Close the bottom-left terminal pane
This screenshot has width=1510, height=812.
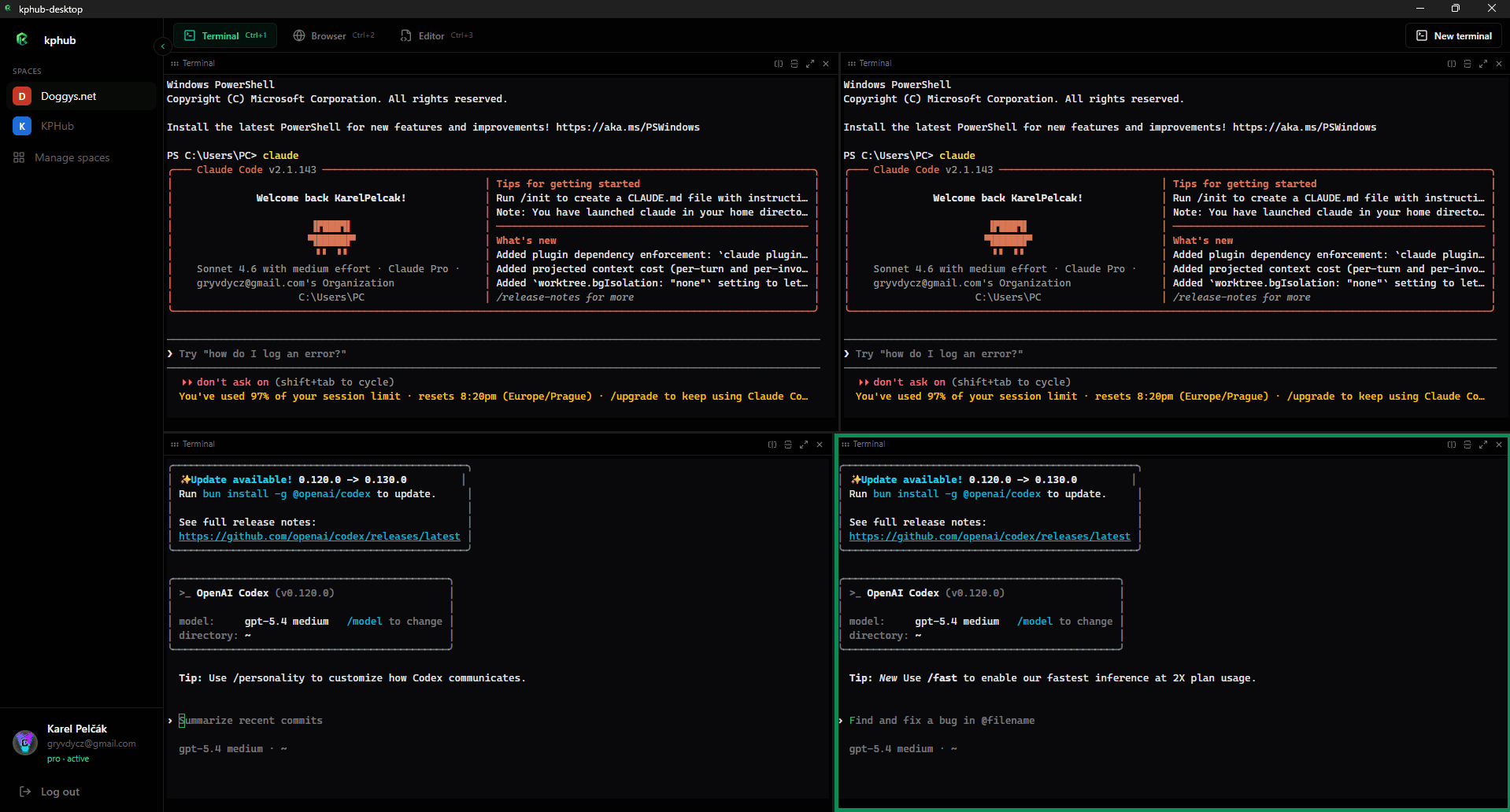(820, 445)
